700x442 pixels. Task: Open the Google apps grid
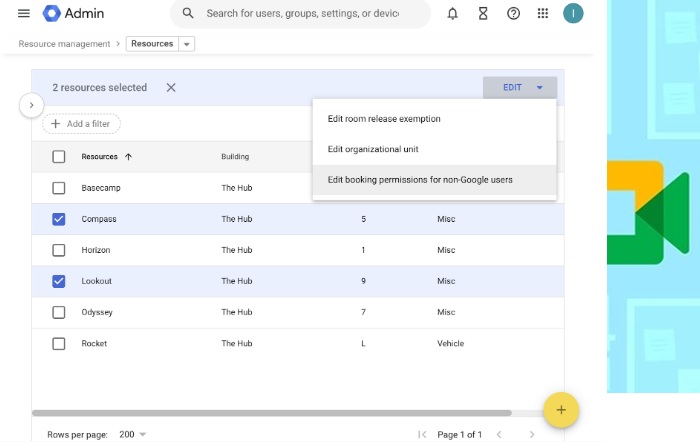(543, 13)
